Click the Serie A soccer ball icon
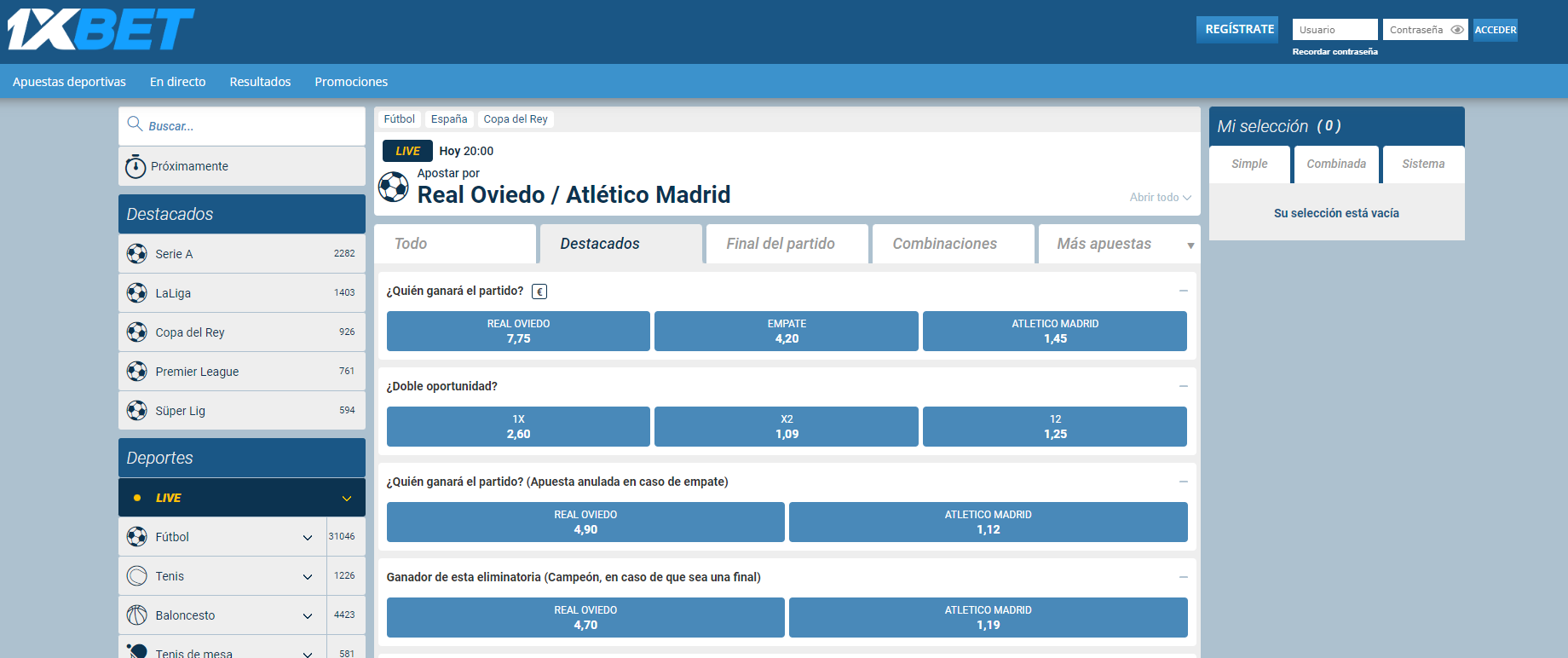 tap(137, 253)
